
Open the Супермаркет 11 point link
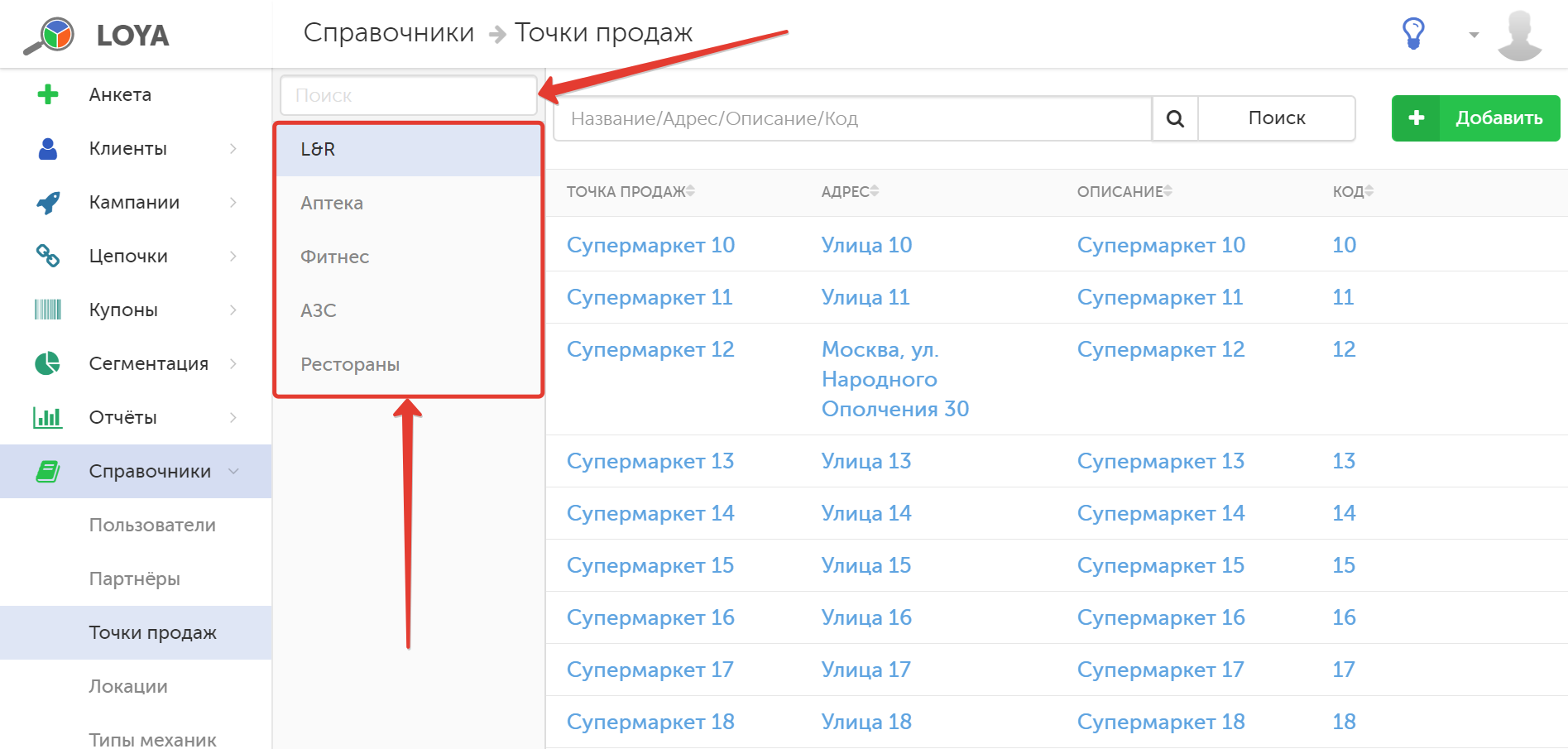click(650, 297)
